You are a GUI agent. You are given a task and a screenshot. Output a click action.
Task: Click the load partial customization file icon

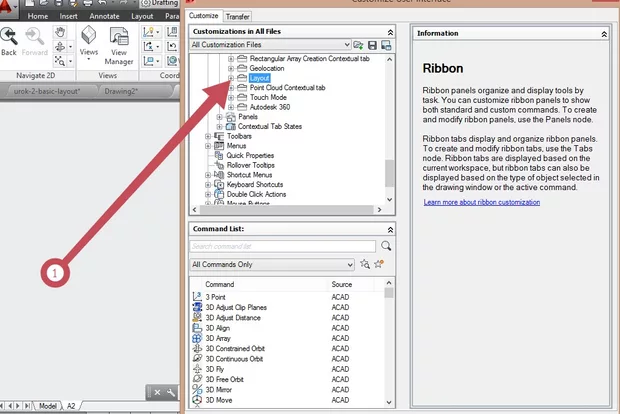coord(358,46)
